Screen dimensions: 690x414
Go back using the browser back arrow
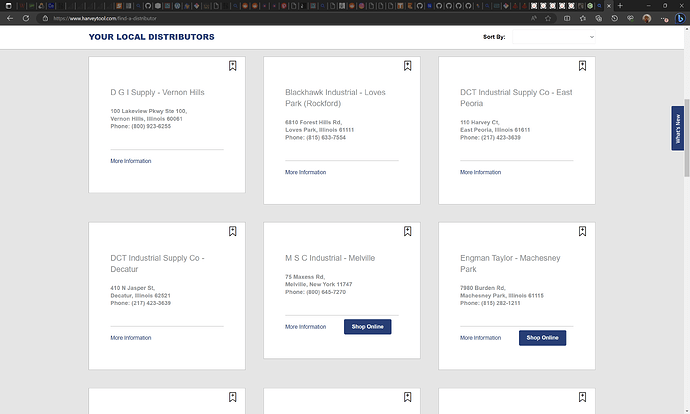point(10,18)
